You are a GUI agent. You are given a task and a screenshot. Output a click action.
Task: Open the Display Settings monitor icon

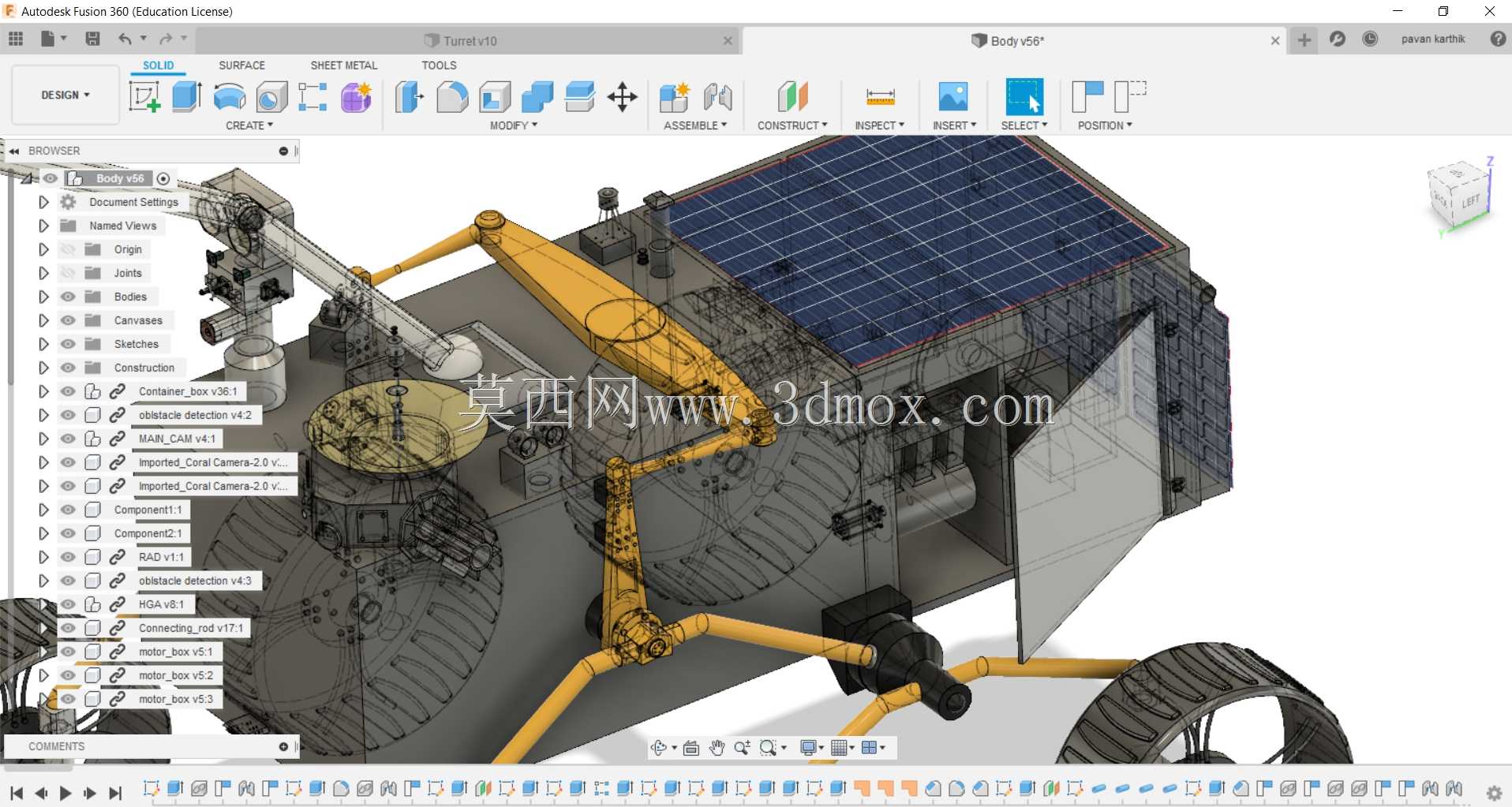[808, 748]
